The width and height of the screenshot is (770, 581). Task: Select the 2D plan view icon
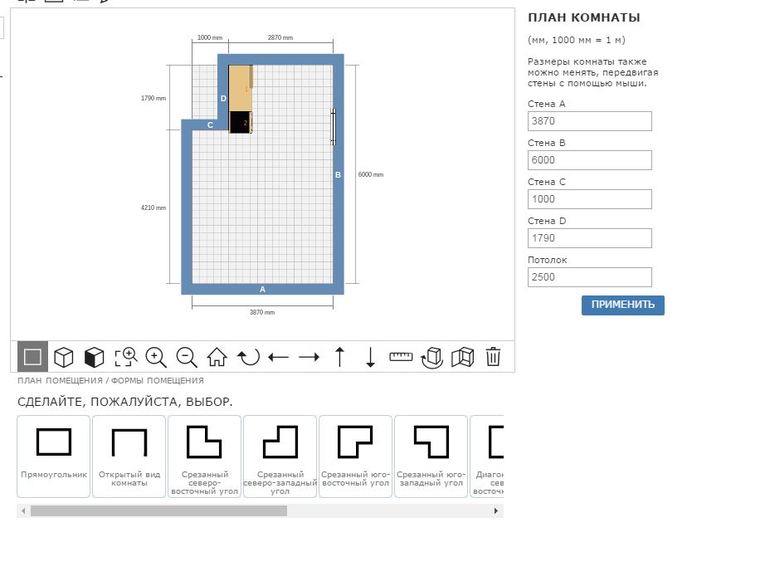[x=33, y=357]
